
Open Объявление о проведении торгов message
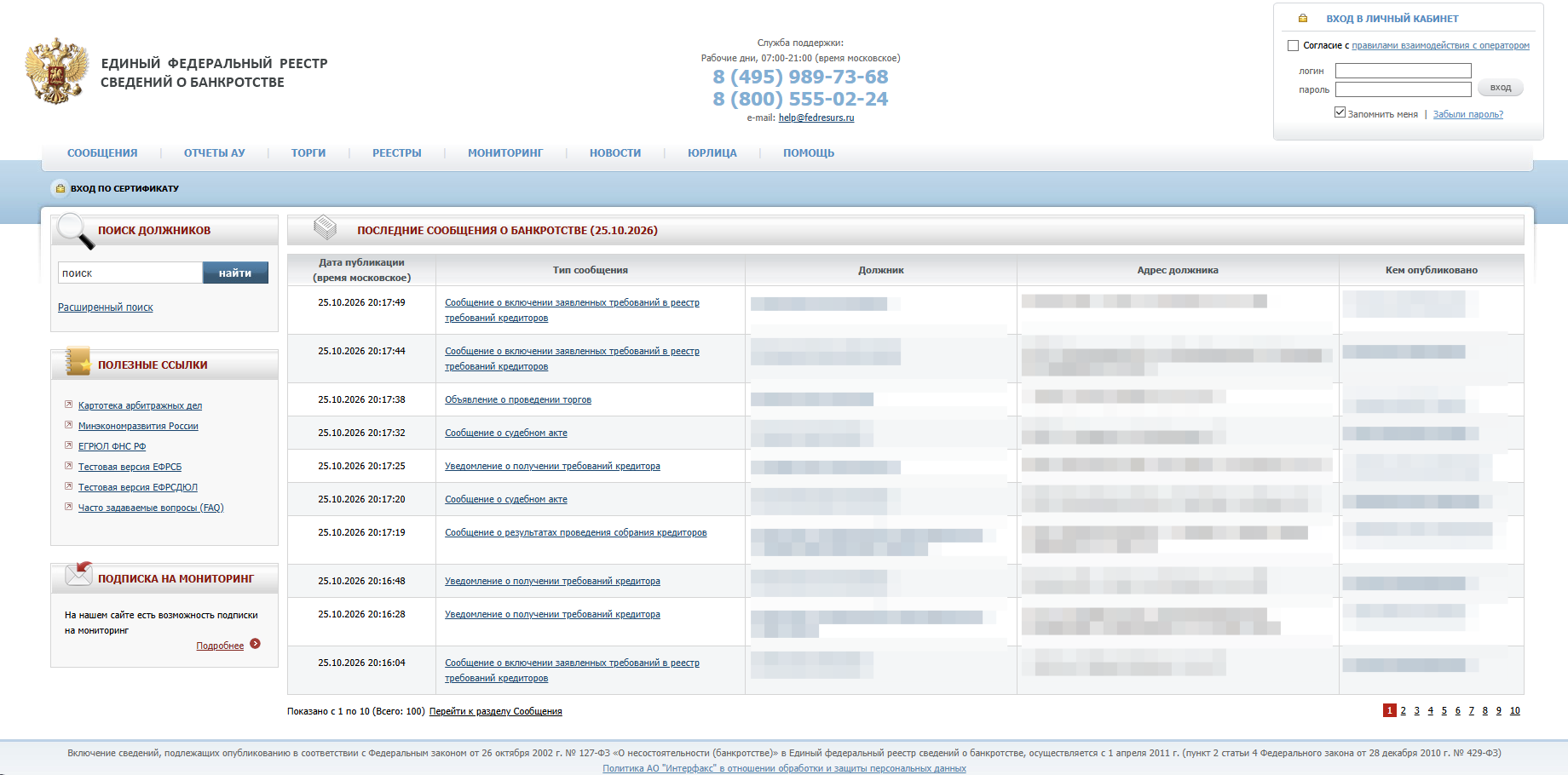518,399
